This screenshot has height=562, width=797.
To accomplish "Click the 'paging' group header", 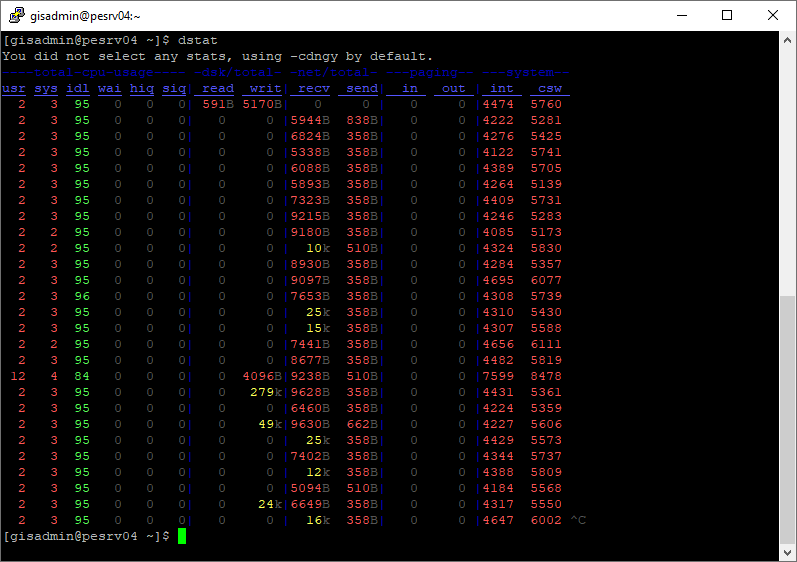I will pyautogui.click(x=430, y=73).
